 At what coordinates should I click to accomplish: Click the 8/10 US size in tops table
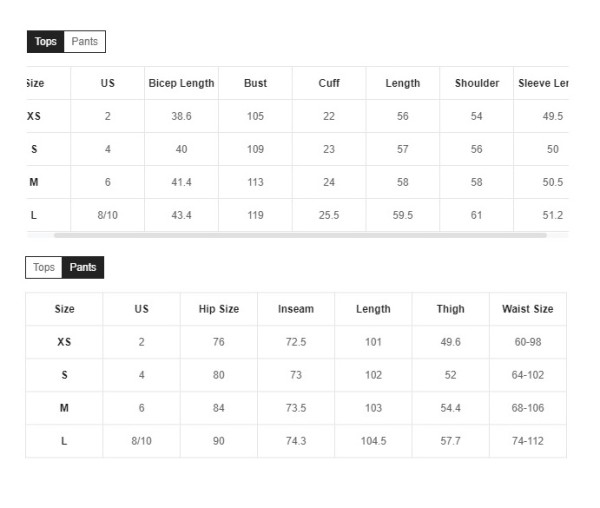coord(108,215)
